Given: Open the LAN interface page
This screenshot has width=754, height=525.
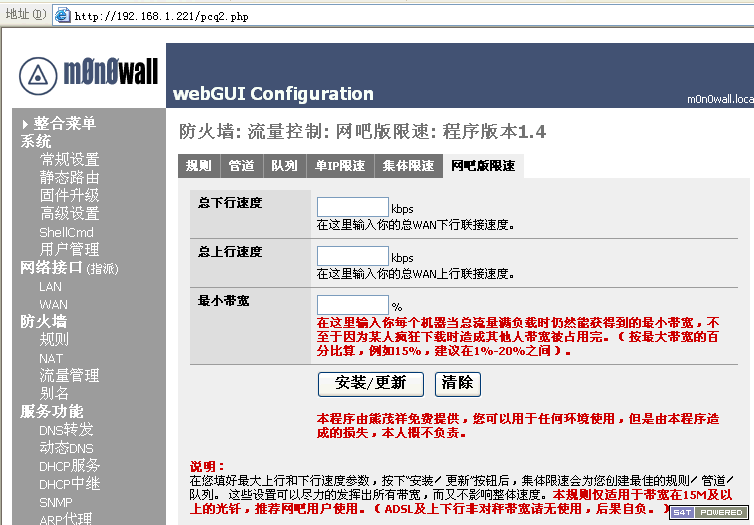Looking at the screenshot, I should pos(50,287).
